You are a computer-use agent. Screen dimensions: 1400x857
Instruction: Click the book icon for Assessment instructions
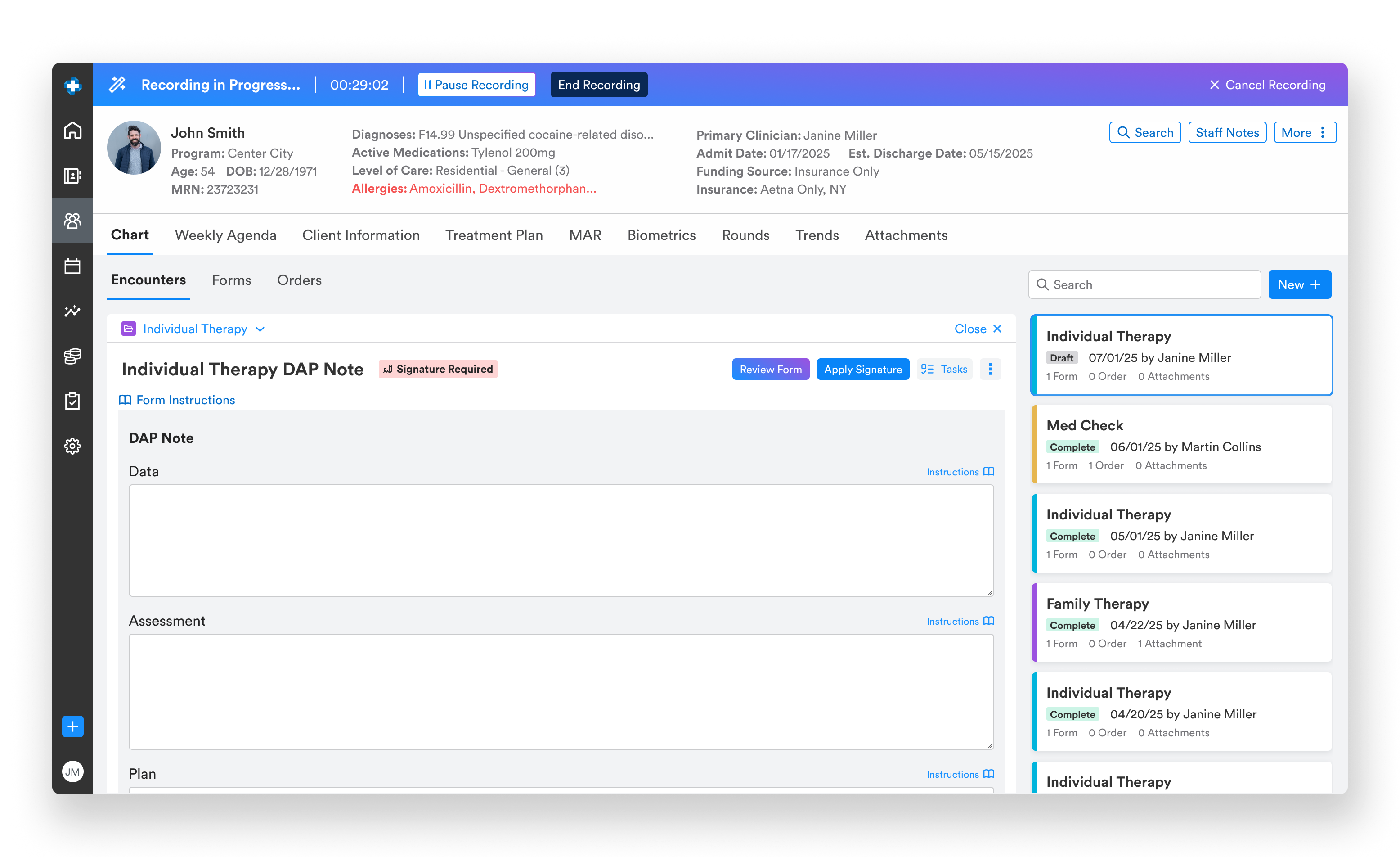[989, 621]
